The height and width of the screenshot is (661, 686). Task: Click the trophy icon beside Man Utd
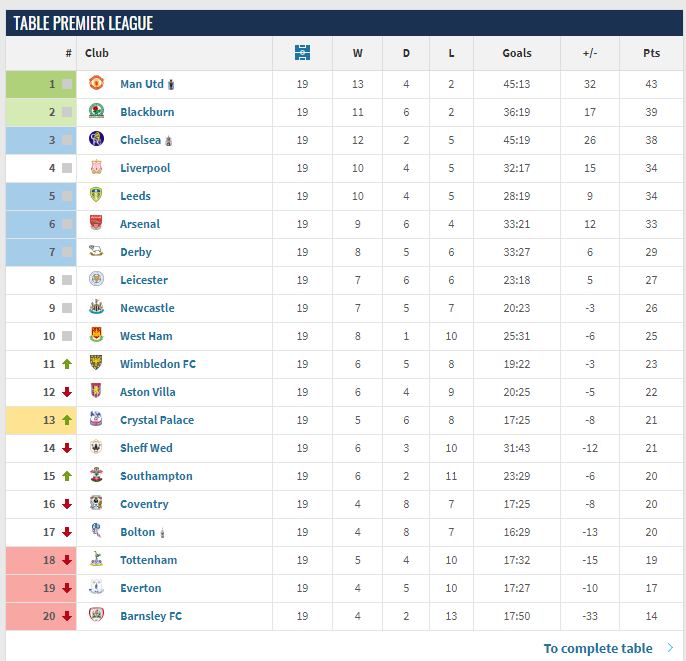[172, 84]
